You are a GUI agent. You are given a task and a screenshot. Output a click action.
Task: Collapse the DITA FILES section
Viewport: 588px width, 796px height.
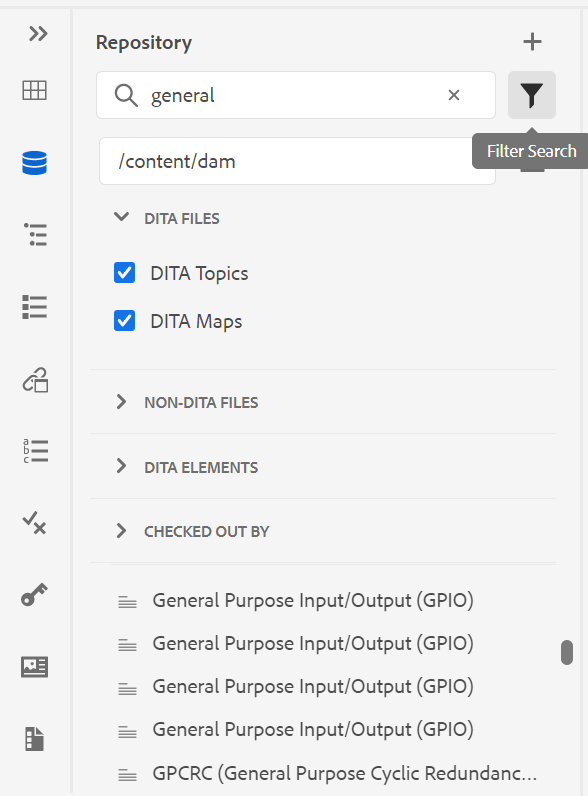pos(121,217)
